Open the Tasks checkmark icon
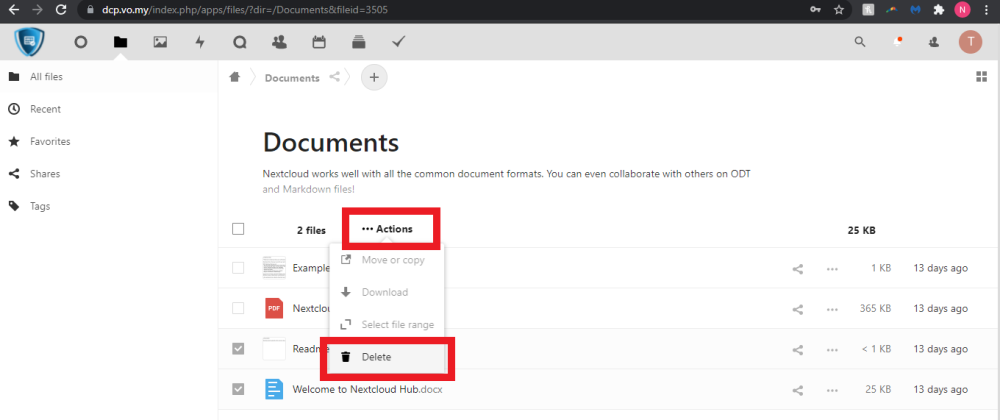This screenshot has width=1000, height=420. 398,42
